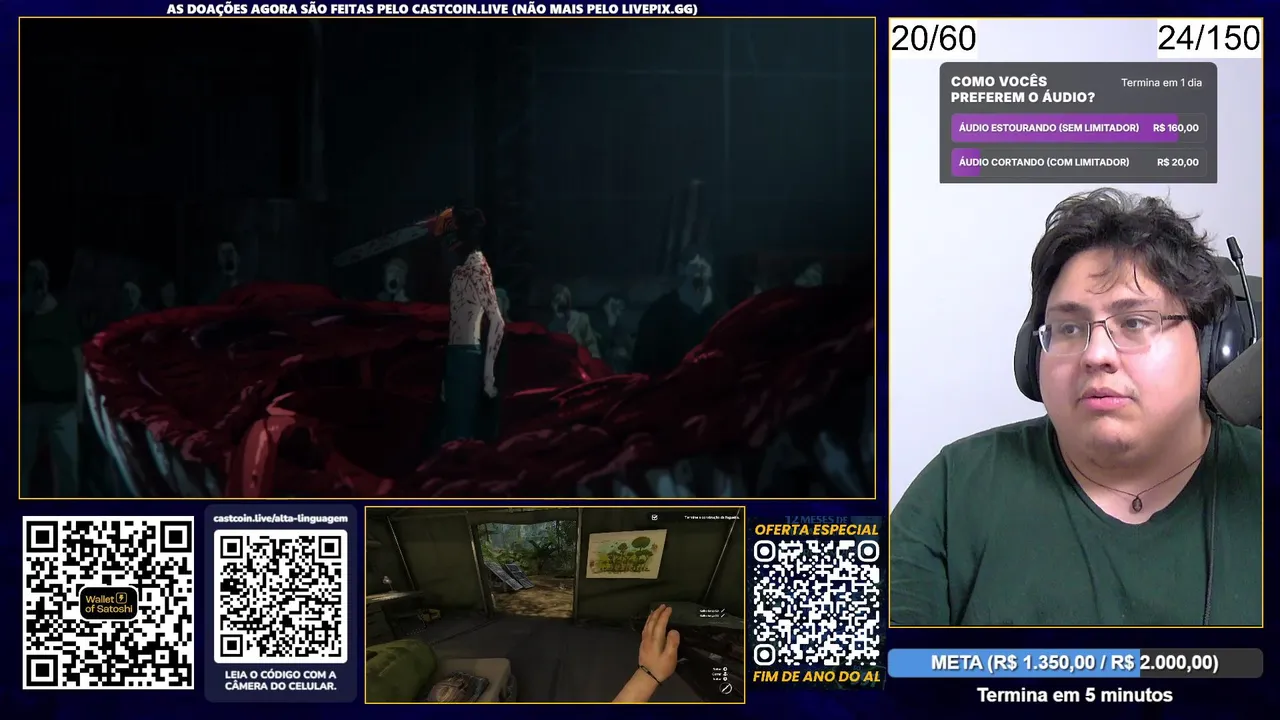
Task: Click the 24/150 counter
Action: 1208,38
